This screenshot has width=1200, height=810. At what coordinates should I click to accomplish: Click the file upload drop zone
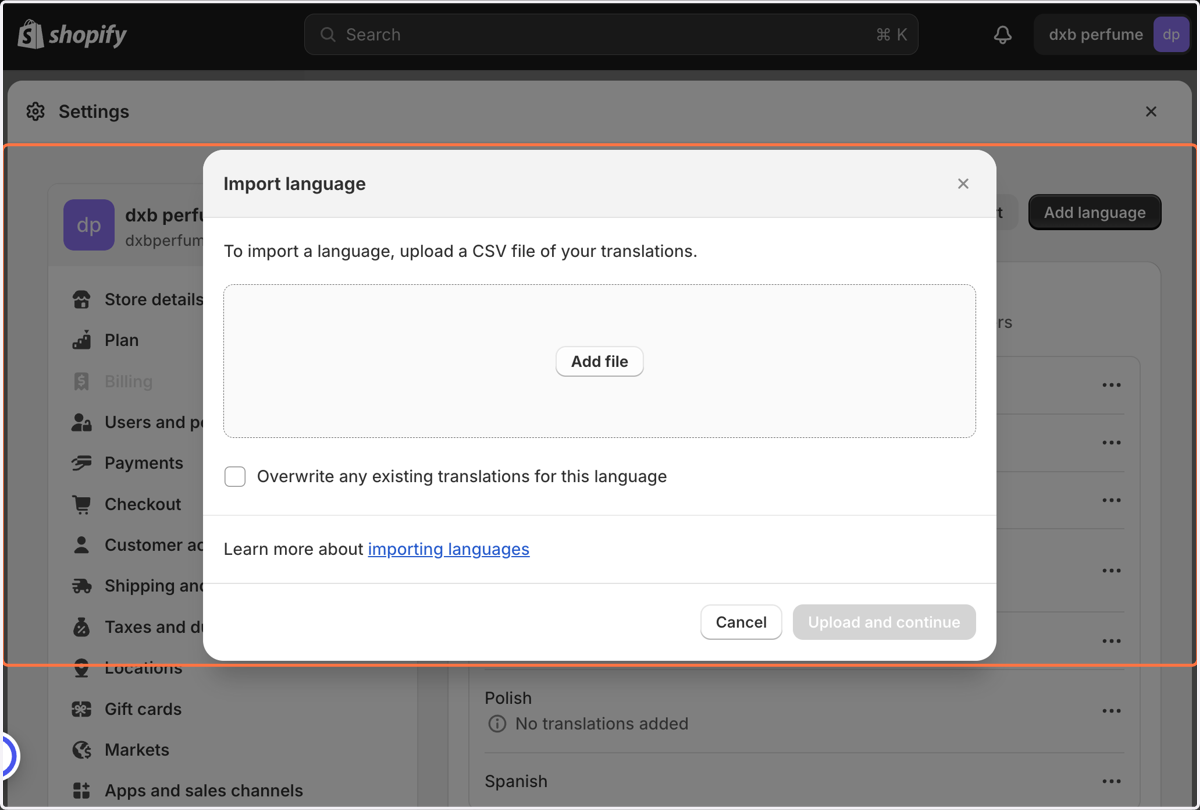coord(600,362)
